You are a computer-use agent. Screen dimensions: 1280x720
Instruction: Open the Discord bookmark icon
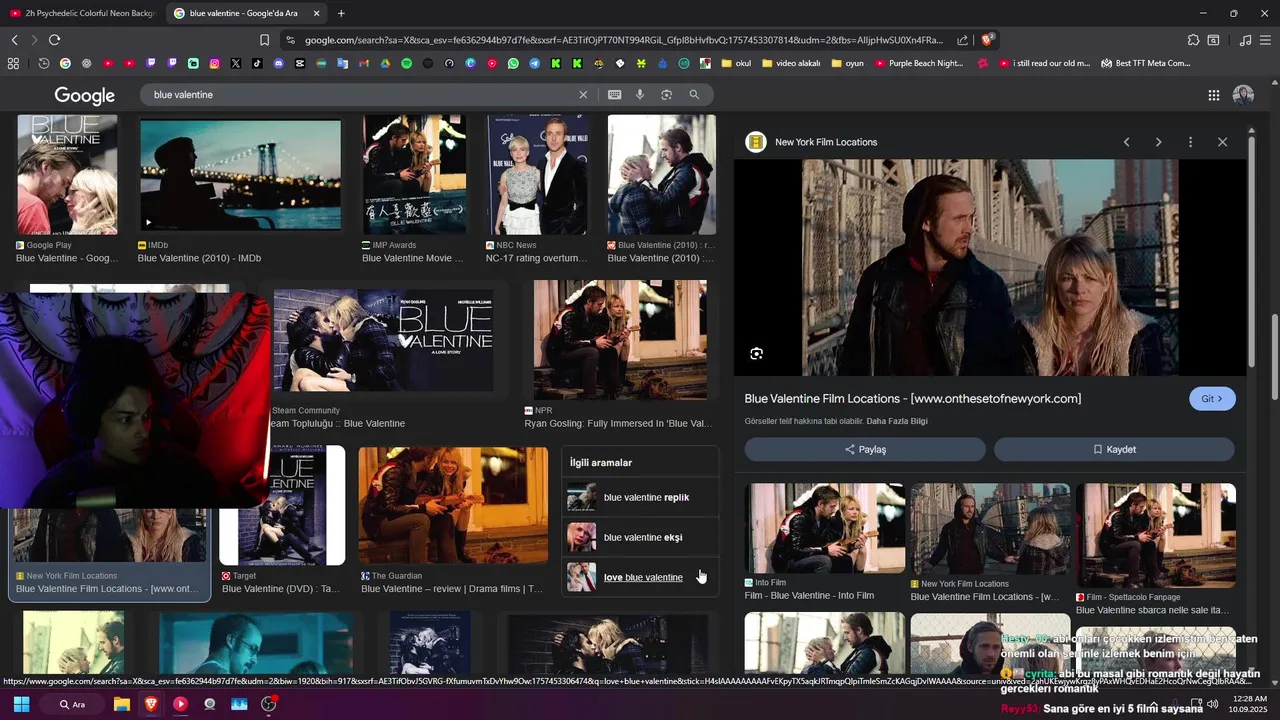click(x=279, y=63)
